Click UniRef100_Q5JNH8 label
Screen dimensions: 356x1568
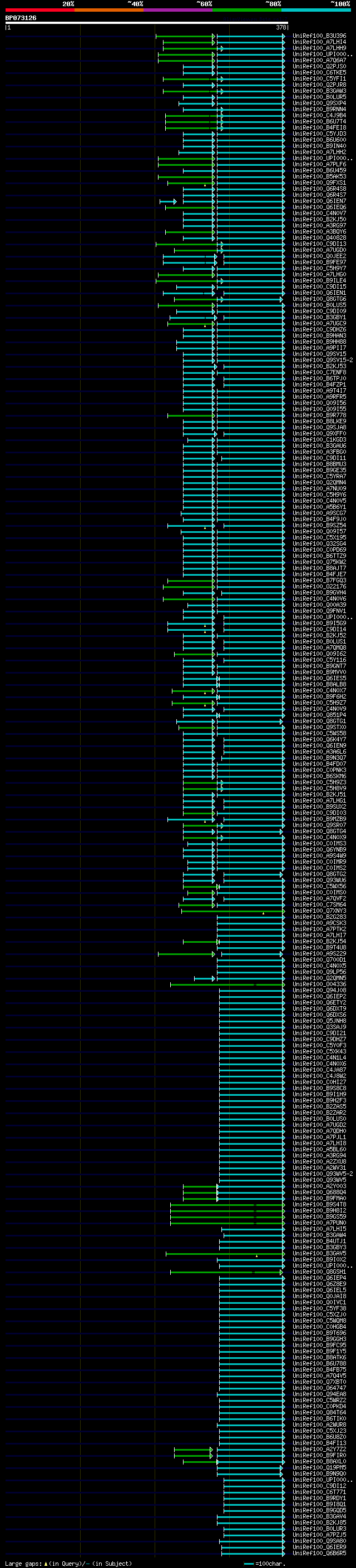click(x=319, y=1021)
